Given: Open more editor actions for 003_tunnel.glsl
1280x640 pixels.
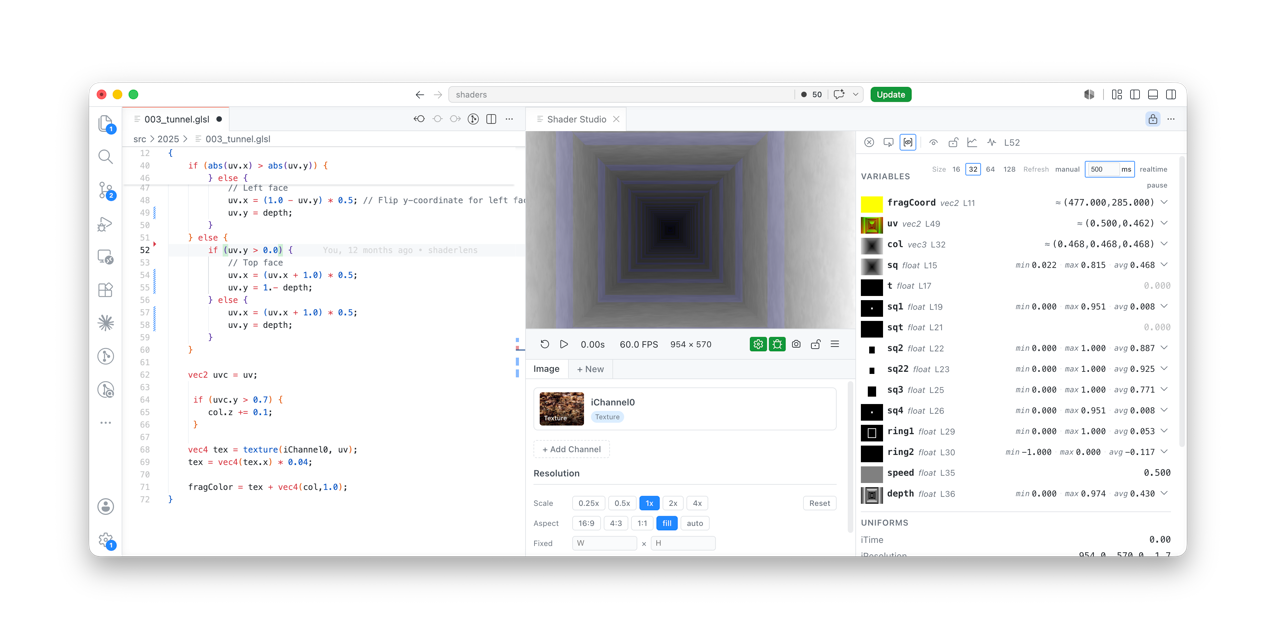Looking at the screenshot, I should [x=510, y=119].
